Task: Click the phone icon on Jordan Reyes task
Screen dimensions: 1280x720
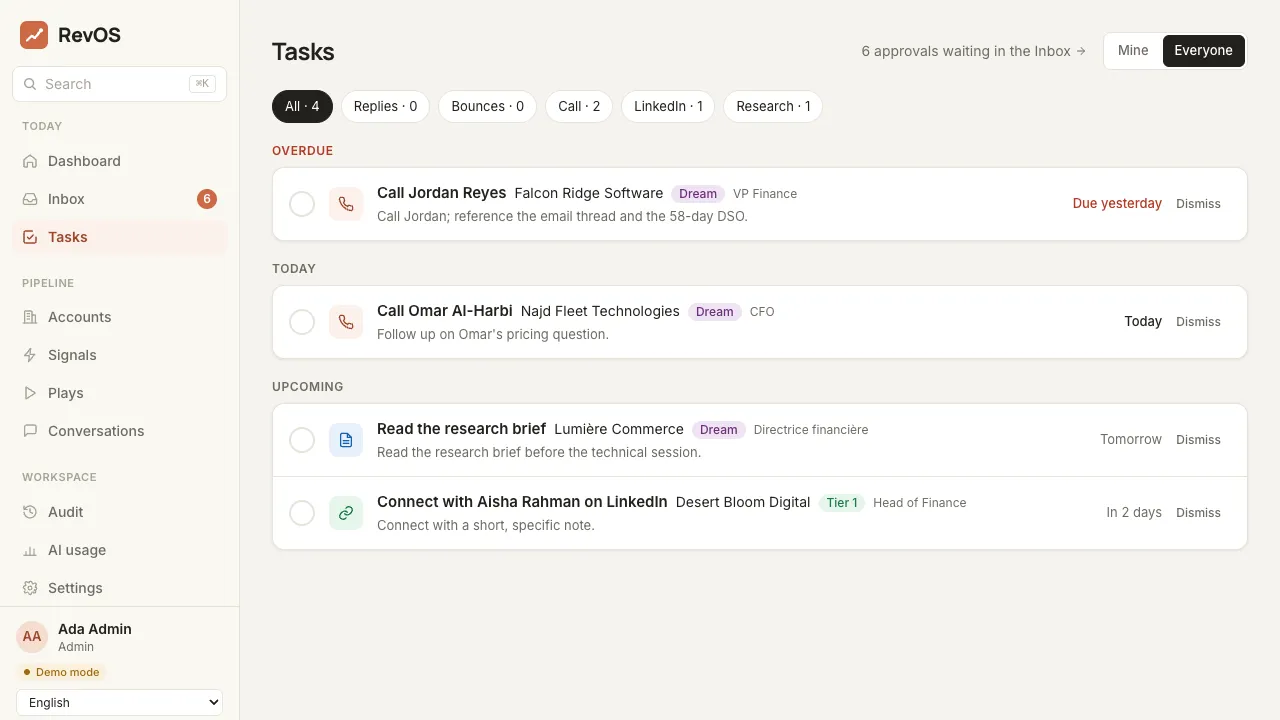Action: click(346, 204)
